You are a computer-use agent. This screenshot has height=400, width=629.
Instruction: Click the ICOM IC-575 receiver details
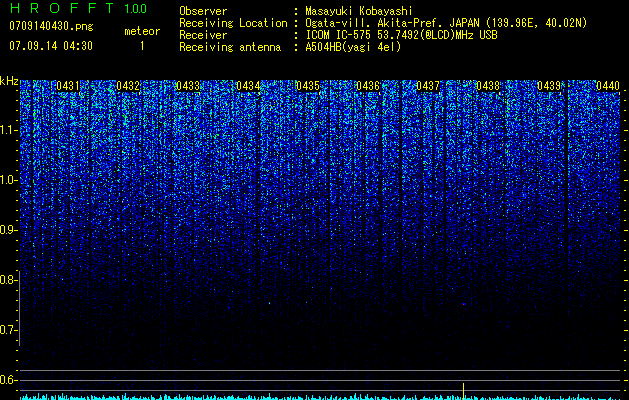click(x=401, y=35)
